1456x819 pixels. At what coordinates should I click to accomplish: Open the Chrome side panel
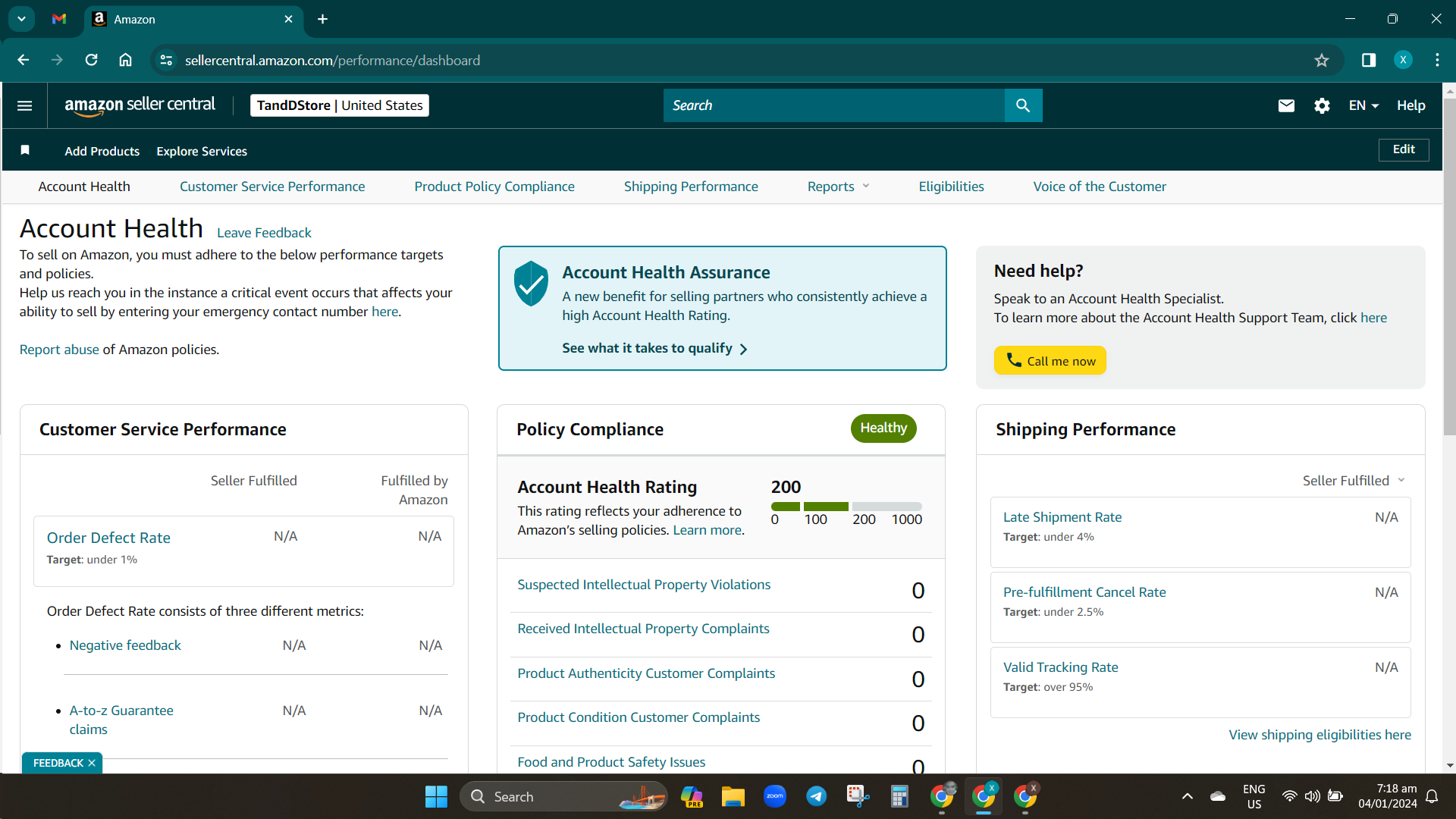1369,60
